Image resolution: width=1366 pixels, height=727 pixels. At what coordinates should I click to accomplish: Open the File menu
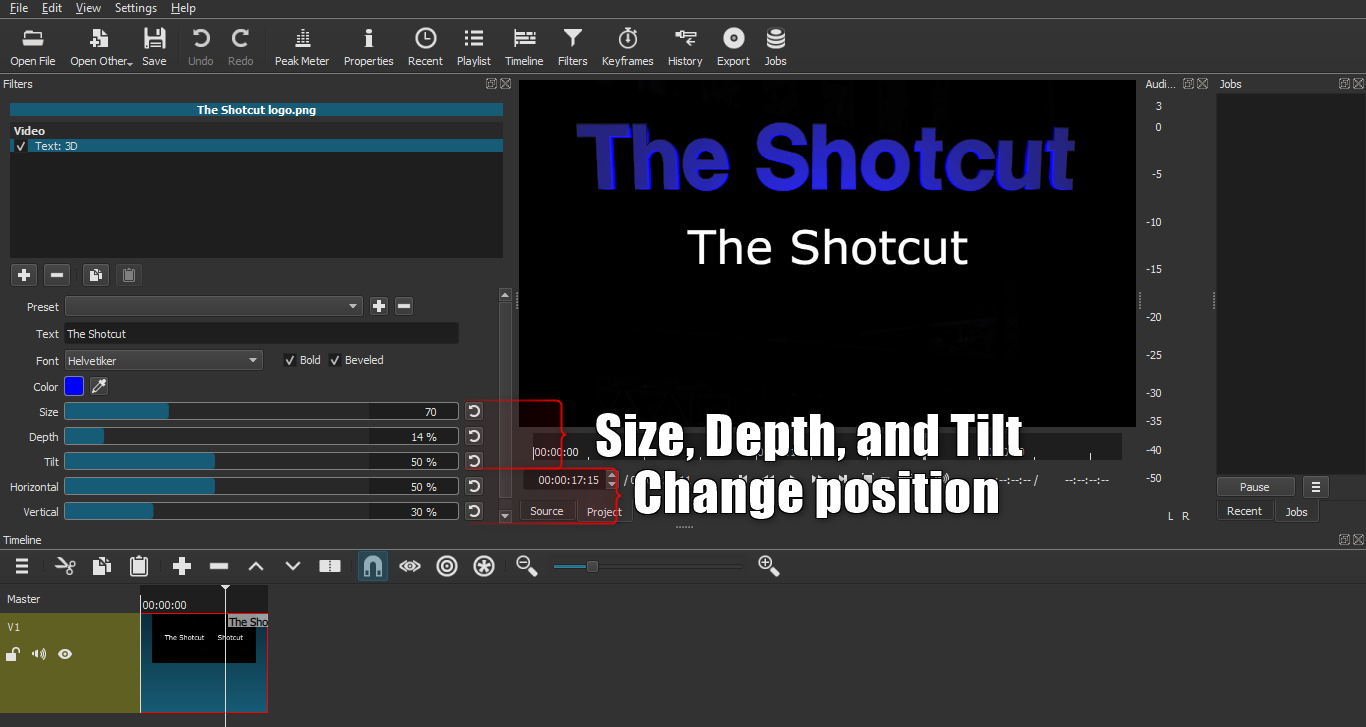tap(19, 8)
